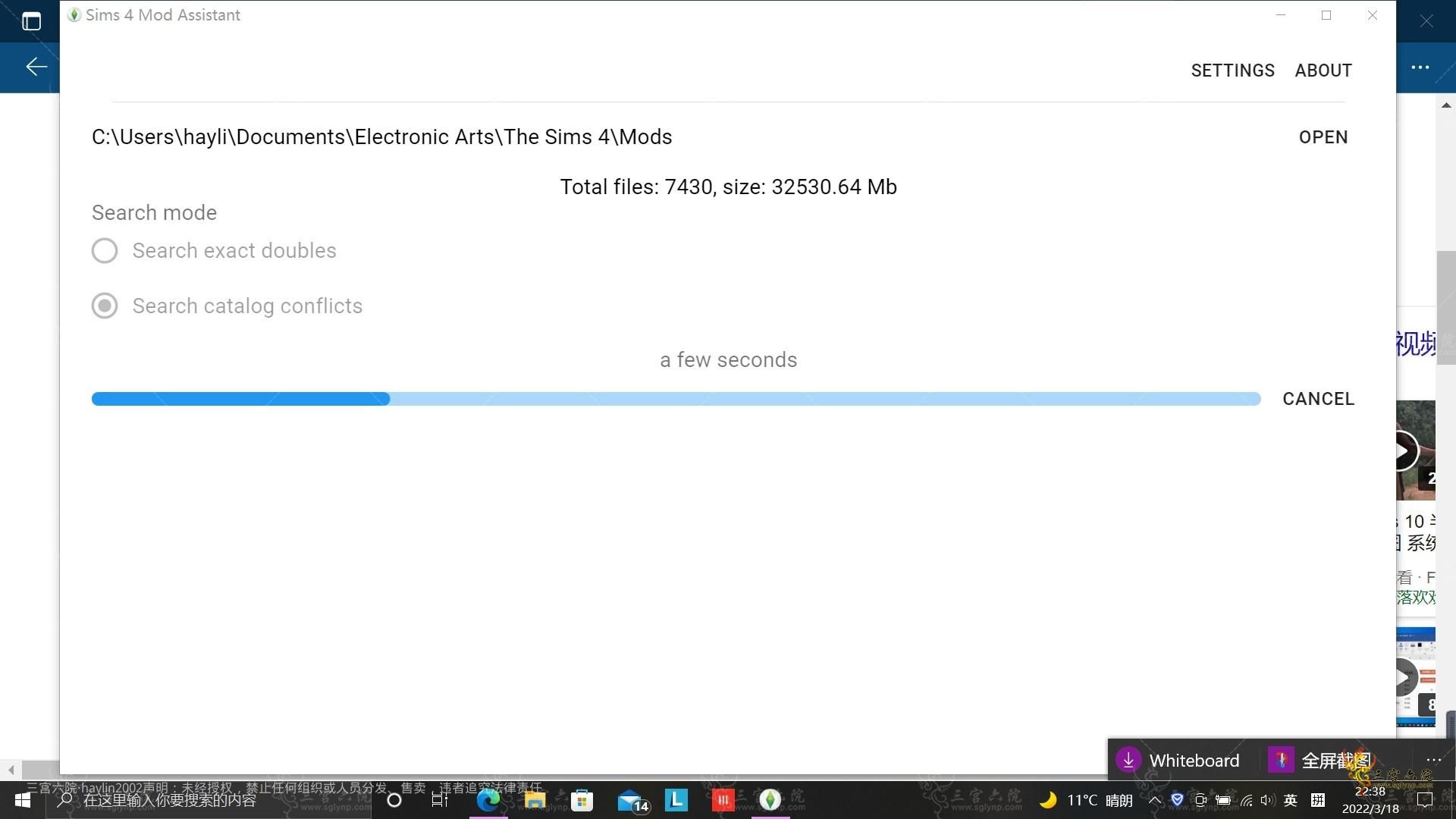This screenshot has height=819, width=1456.
Task: Open the weather widget showing 11°C
Action: pos(1086,800)
